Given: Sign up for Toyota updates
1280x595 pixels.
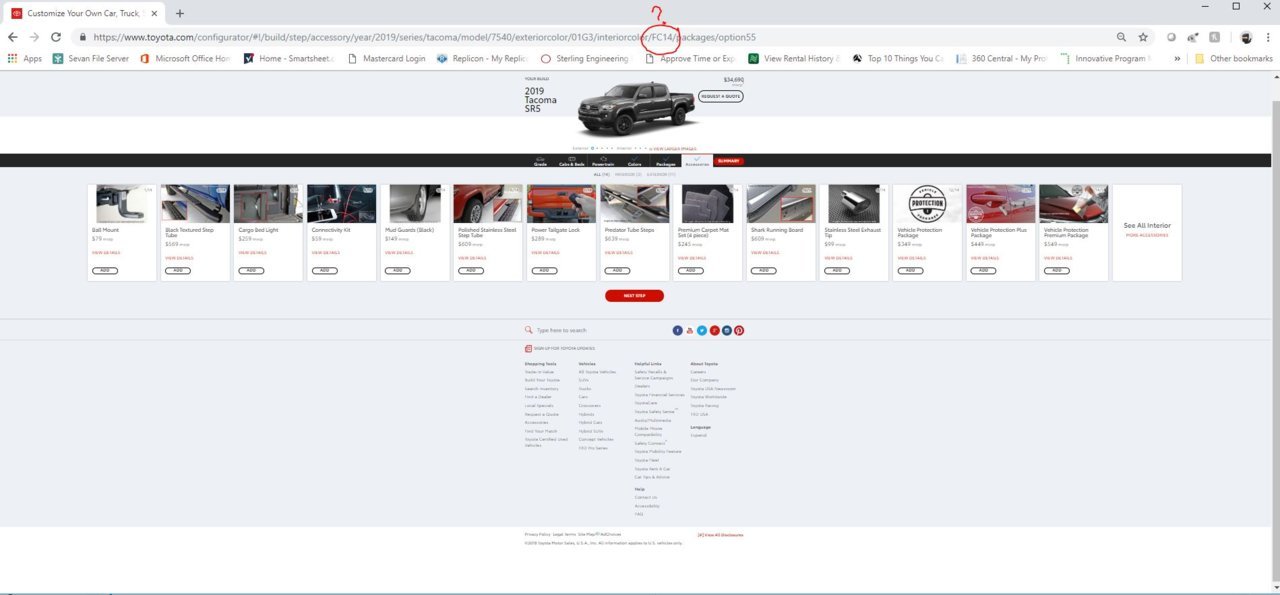Looking at the screenshot, I should pyautogui.click(x=560, y=348).
